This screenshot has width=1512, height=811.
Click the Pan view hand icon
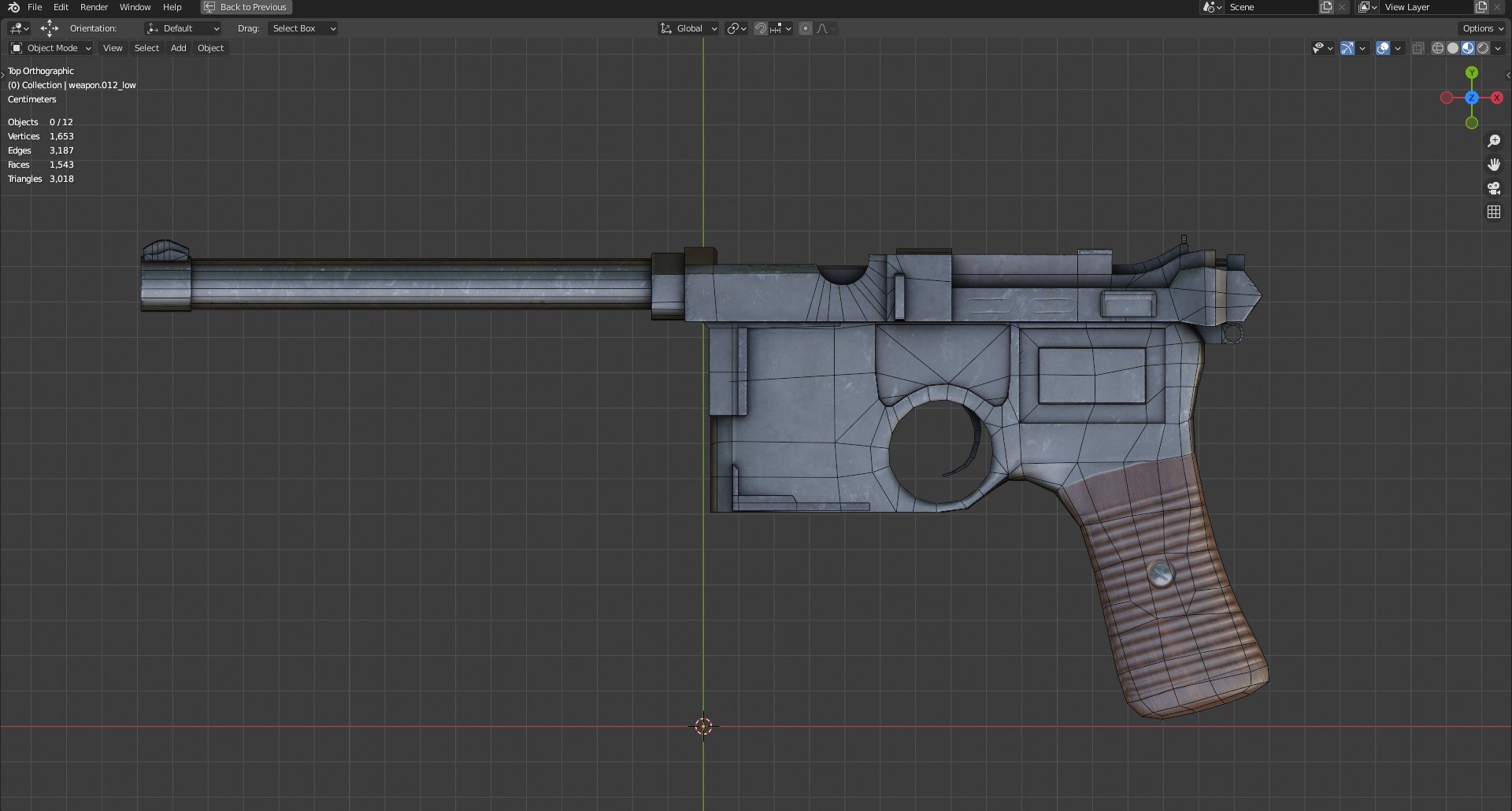(x=1494, y=165)
